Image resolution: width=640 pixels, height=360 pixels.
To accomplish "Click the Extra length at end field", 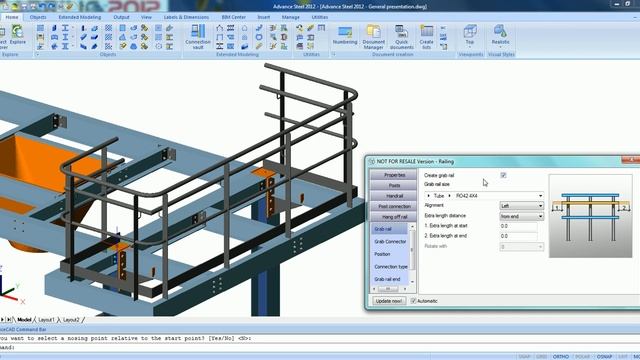I will click(x=518, y=236).
